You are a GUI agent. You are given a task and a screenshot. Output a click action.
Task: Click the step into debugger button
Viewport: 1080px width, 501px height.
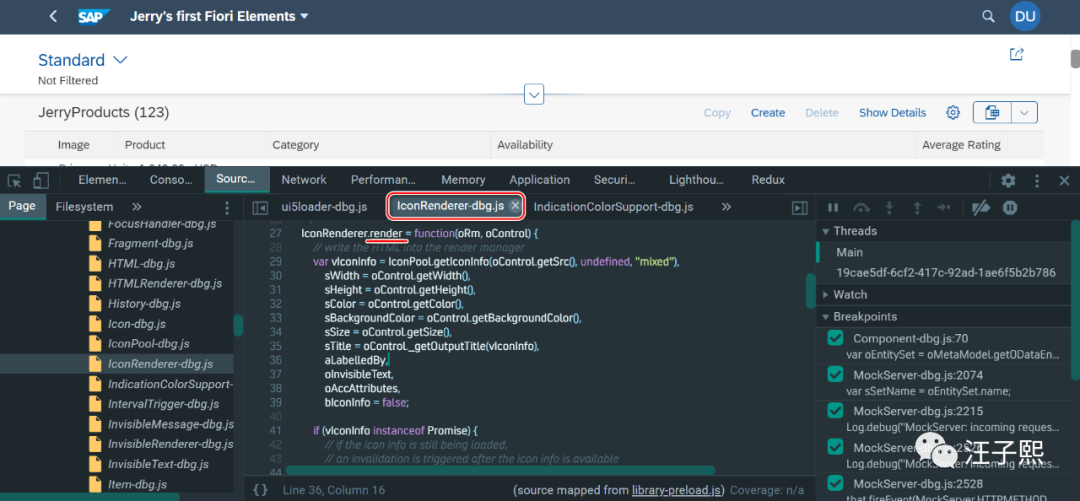tap(889, 207)
